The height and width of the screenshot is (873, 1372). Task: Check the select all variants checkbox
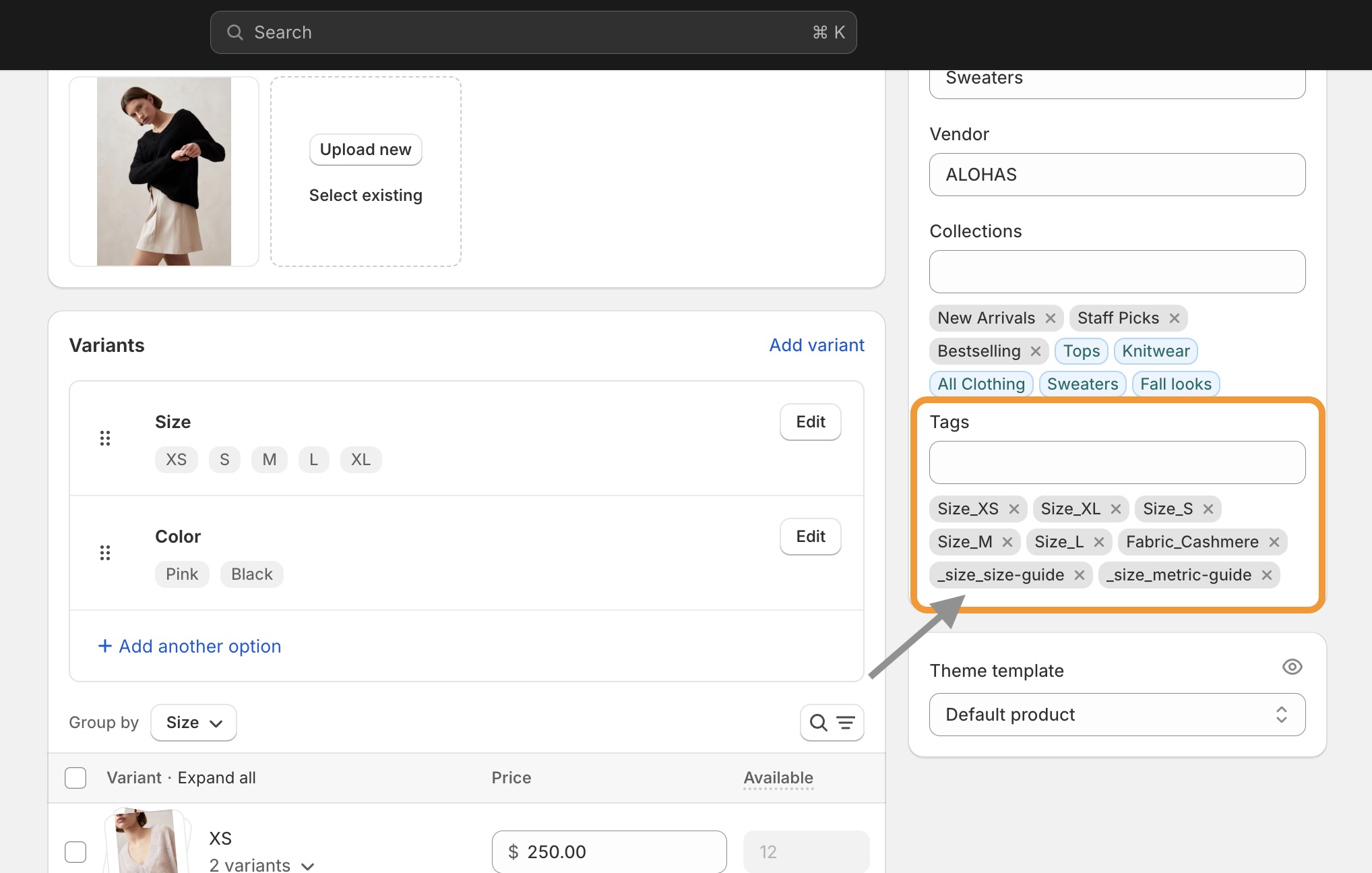[x=75, y=777]
